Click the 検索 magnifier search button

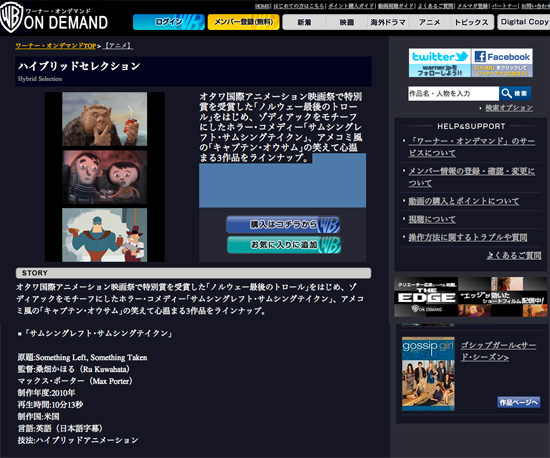point(515,94)
